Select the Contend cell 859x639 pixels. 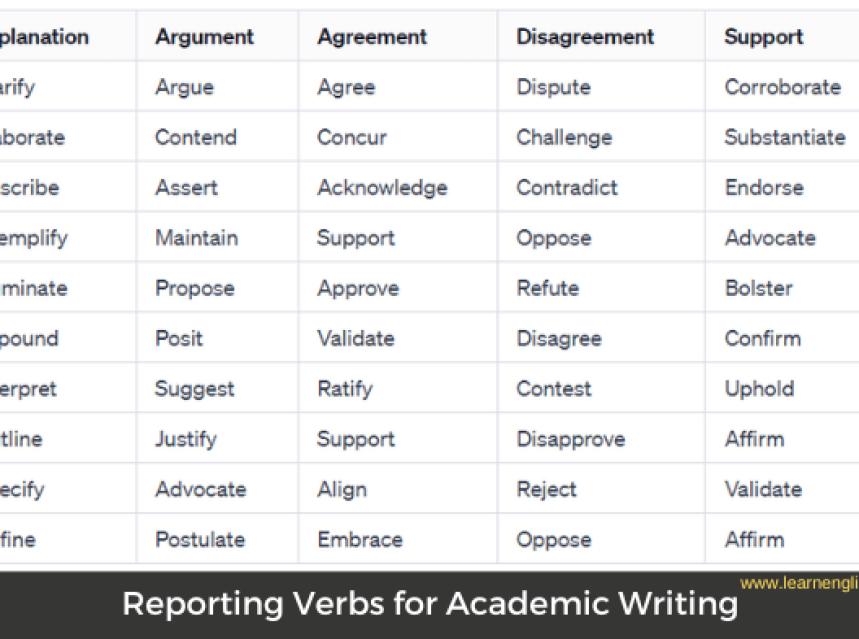click(x=196, y=137)
